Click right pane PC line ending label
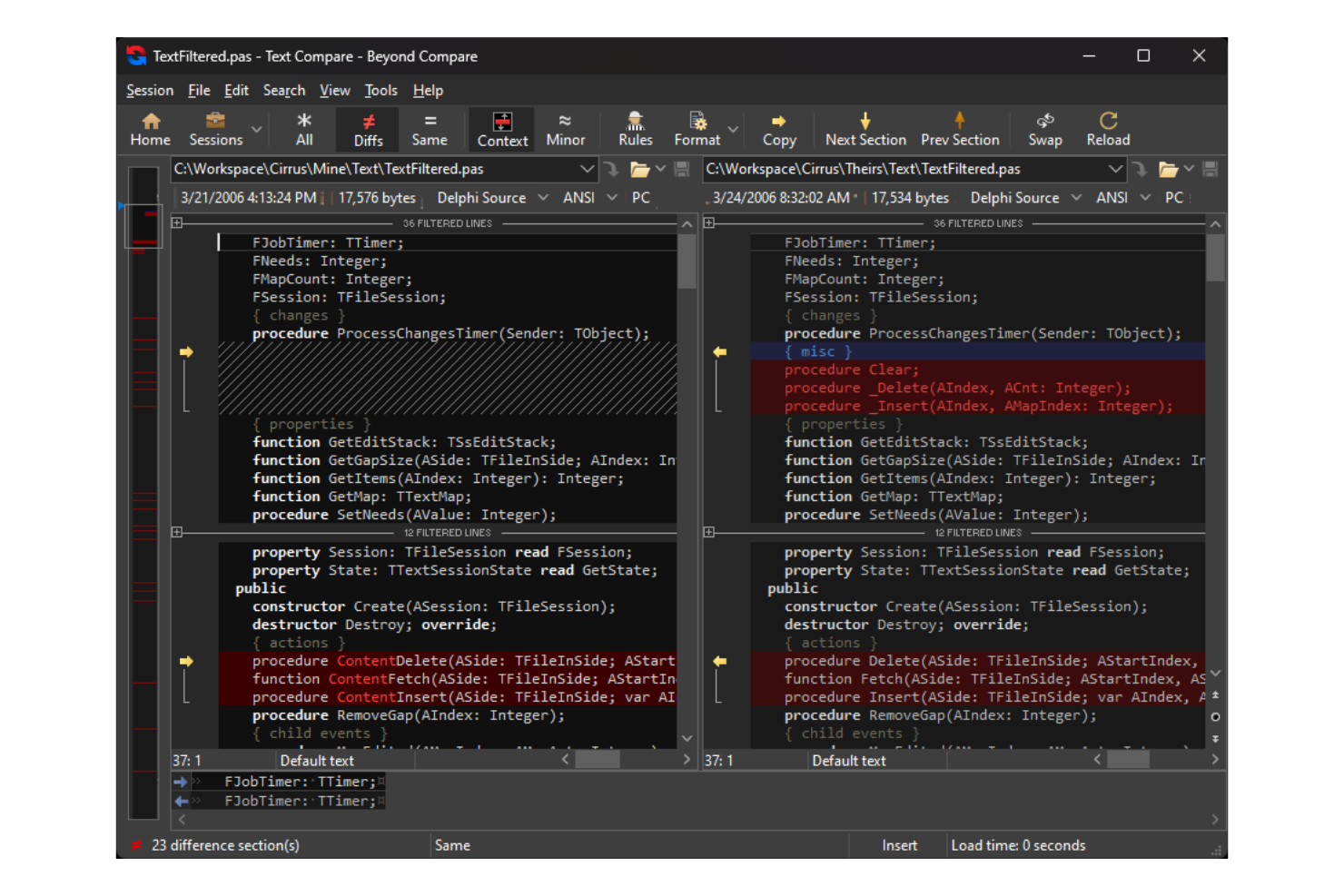The height and width of the screenshot is (896, 1344). (x=1174, y=198)
